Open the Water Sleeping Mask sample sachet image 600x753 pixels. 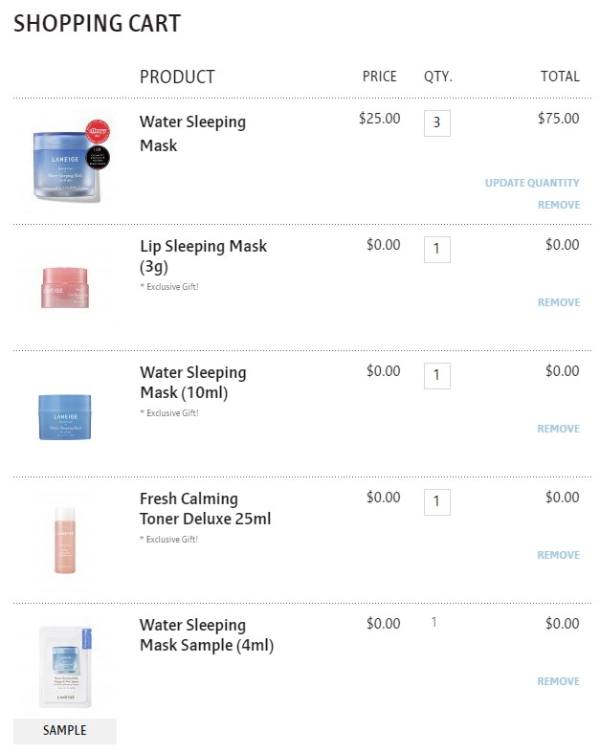click(65, 667)
